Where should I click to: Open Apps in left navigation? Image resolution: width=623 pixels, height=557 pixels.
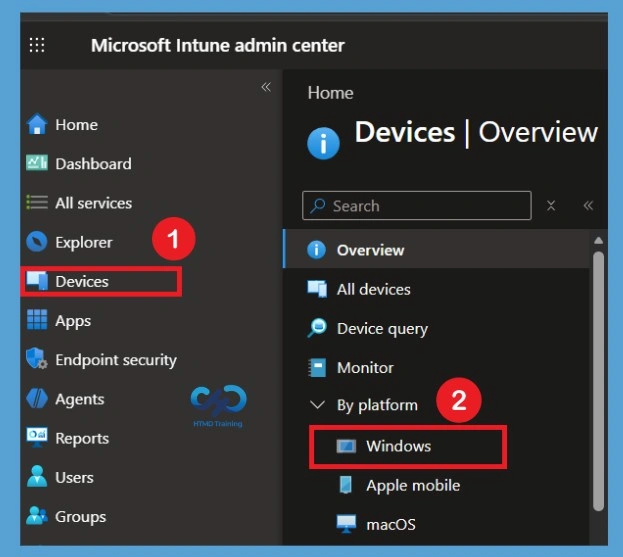(73, 321)
